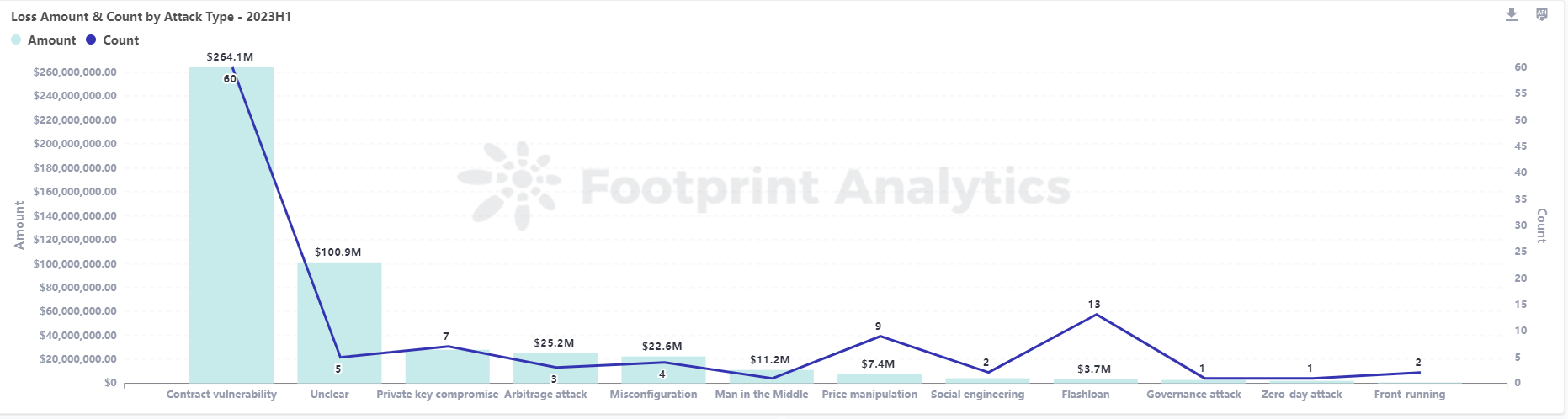
Task: Toggle the Count series in legend
Action: (x=120, y=40)
